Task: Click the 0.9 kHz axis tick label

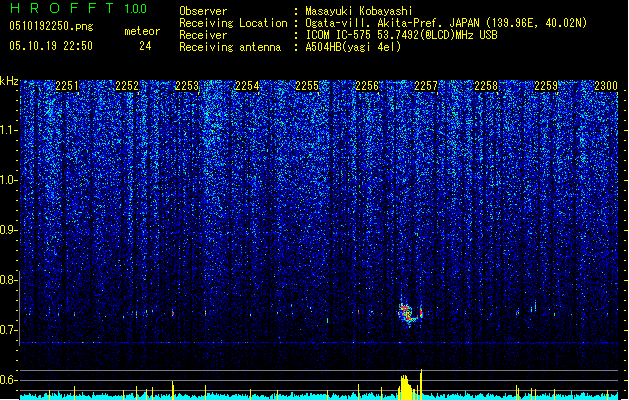Action: point(9,230)
